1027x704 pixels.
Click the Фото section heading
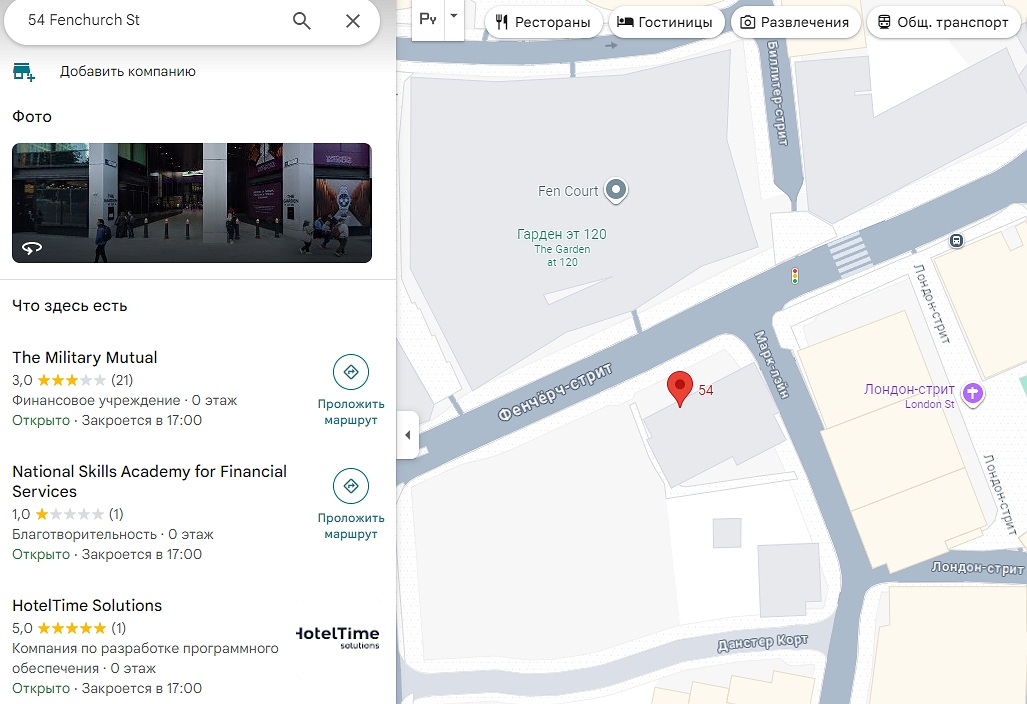tap(32, 117)
